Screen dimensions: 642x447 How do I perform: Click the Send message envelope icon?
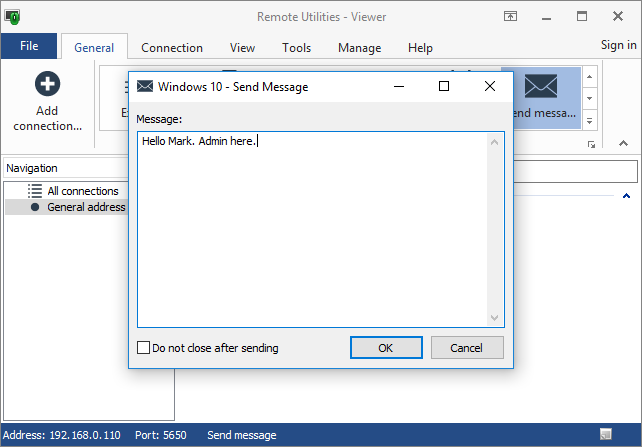(541, 87)
